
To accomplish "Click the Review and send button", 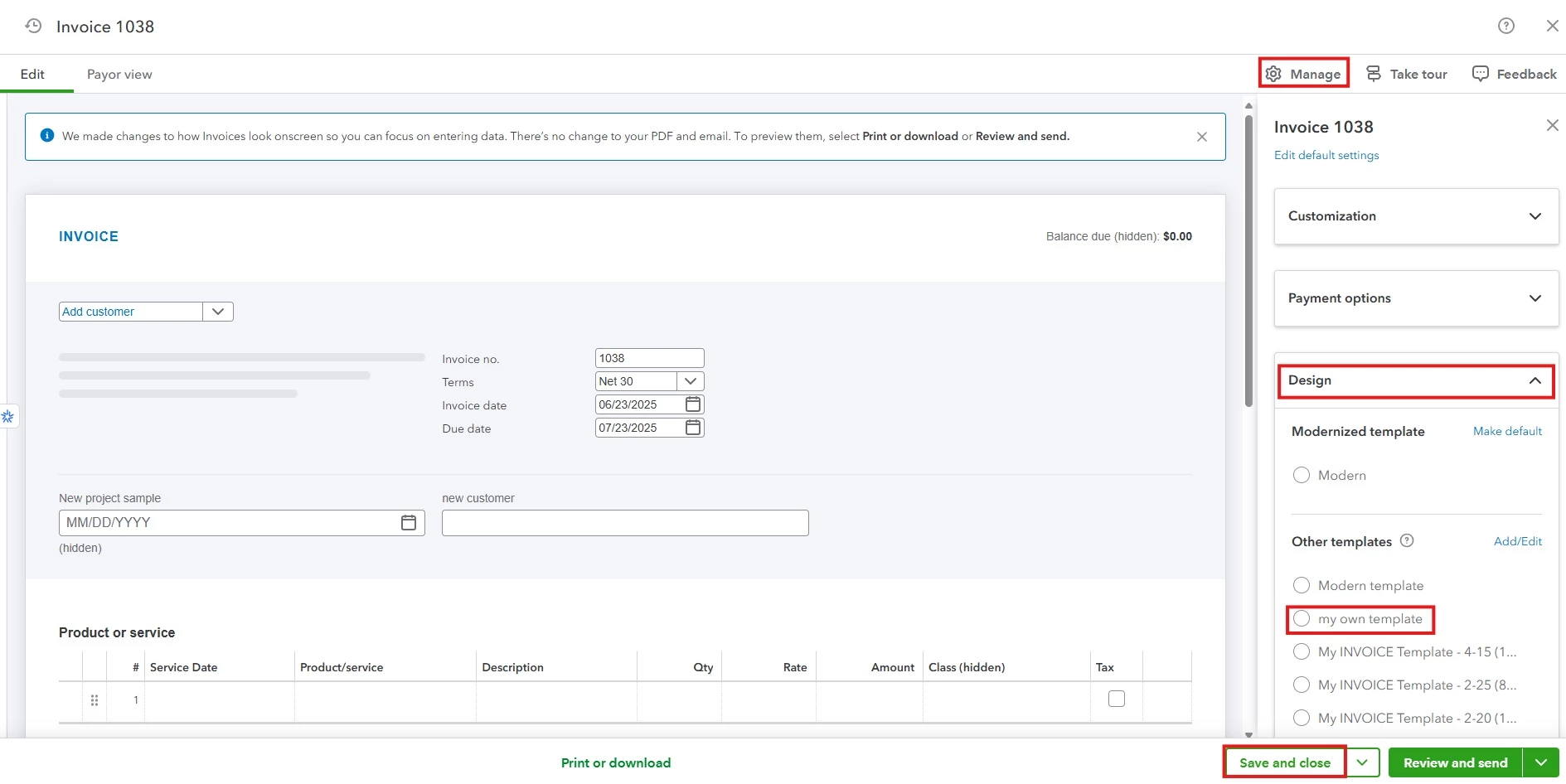I will 1456,762.
